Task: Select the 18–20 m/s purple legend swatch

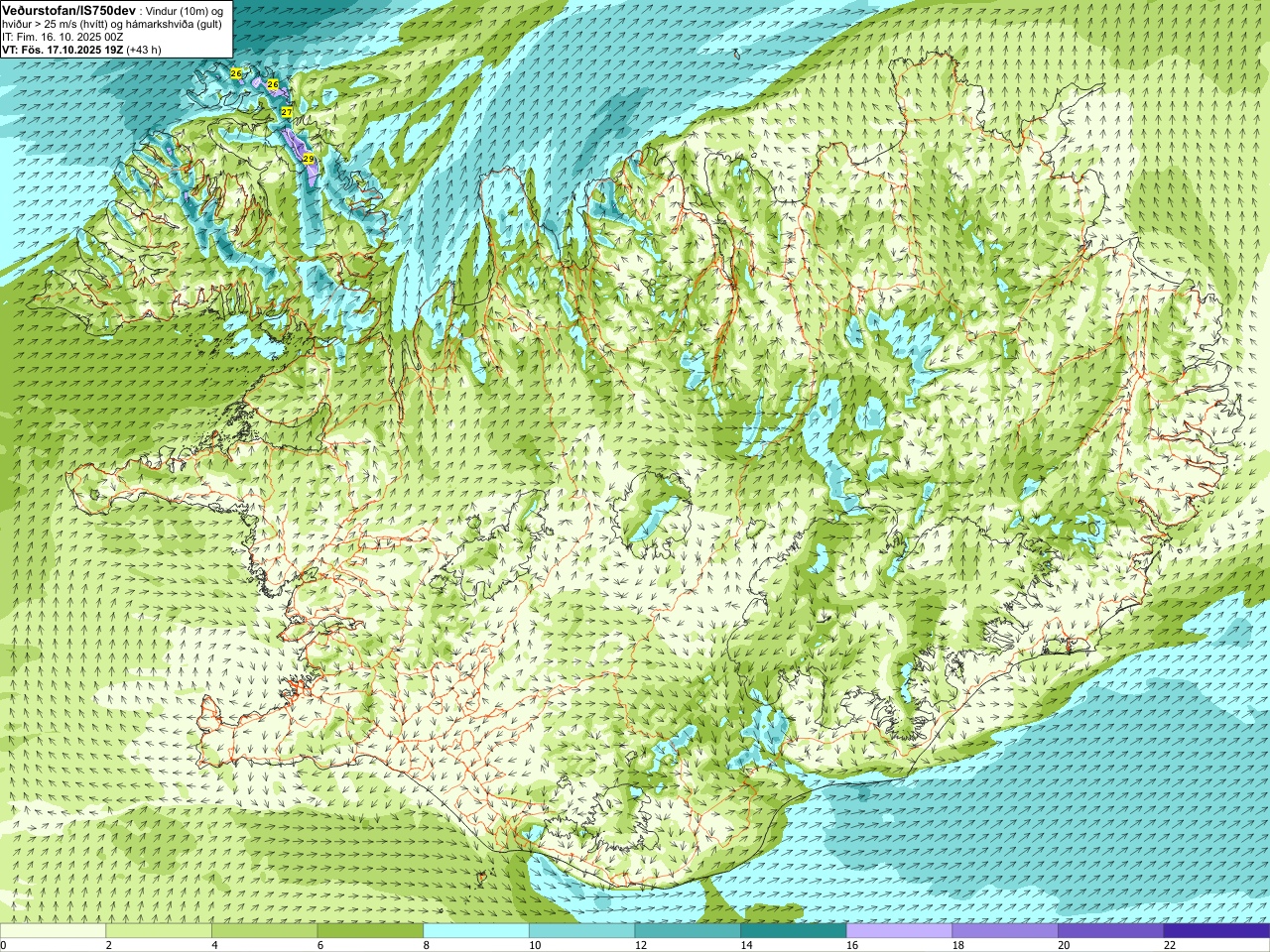Action: (1005, 931)
